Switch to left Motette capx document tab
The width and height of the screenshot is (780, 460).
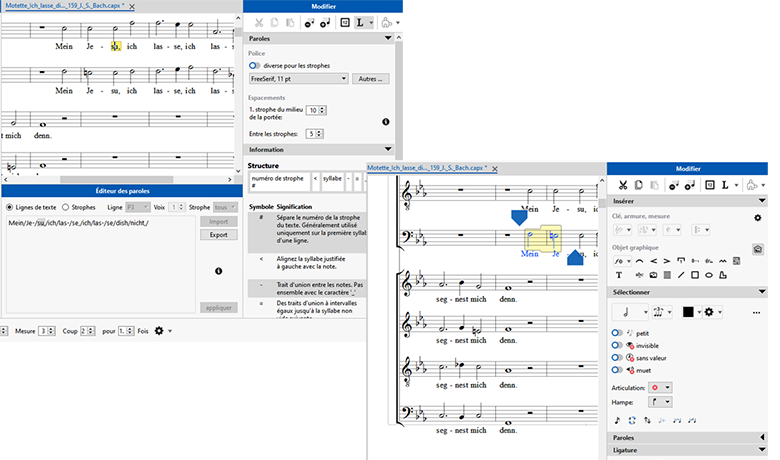tap(65, 6)
